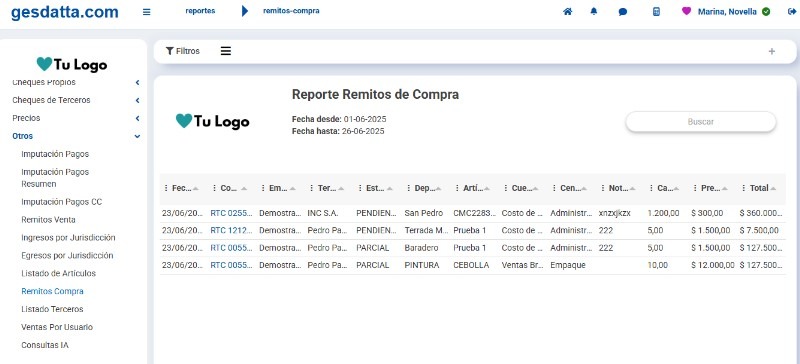The height and width of the screenshot is (364, 800).
Task: Collapse the Otros section chevron
Action: (x=137, y=136)
